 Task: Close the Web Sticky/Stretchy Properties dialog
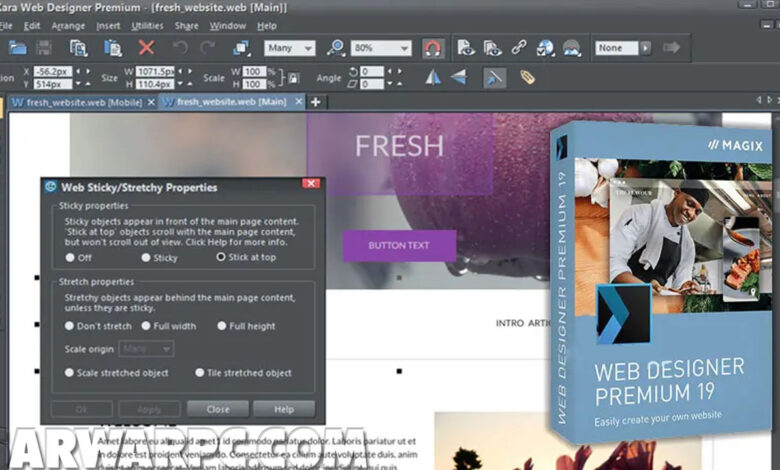[311, 184]
